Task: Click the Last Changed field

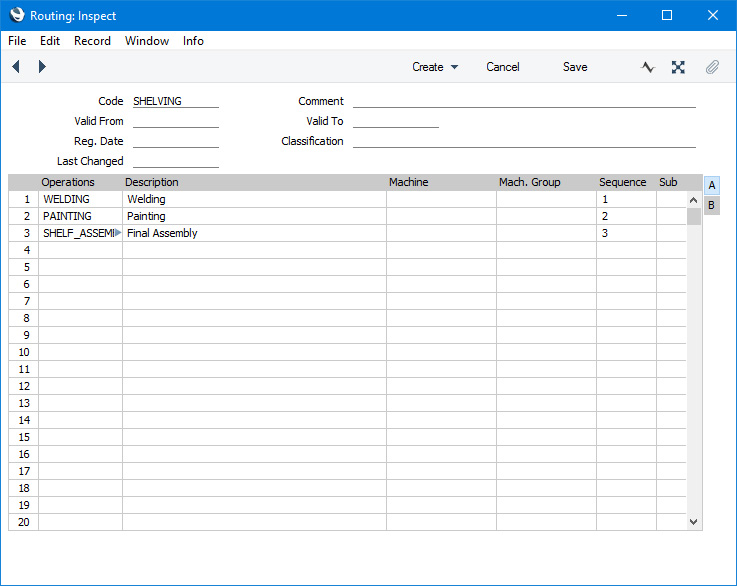Action: [x=176, y=161]
